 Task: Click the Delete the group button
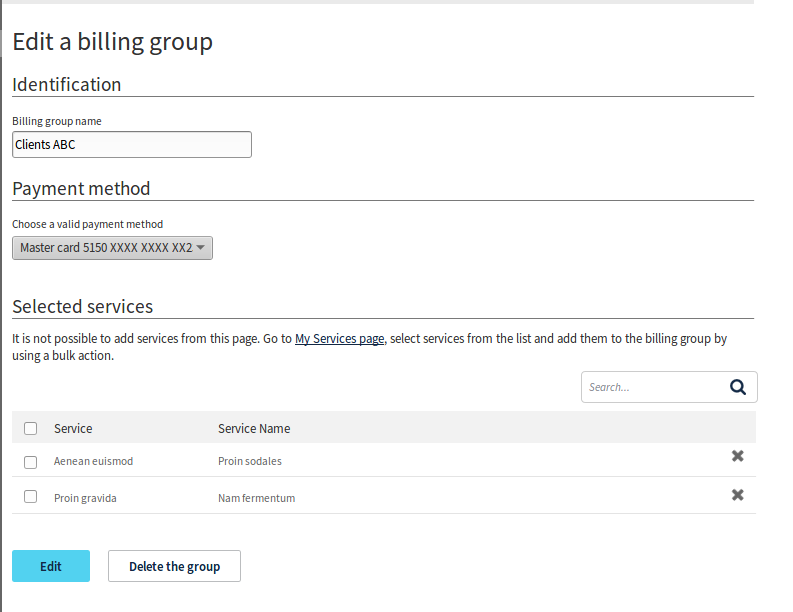[174, 566]
